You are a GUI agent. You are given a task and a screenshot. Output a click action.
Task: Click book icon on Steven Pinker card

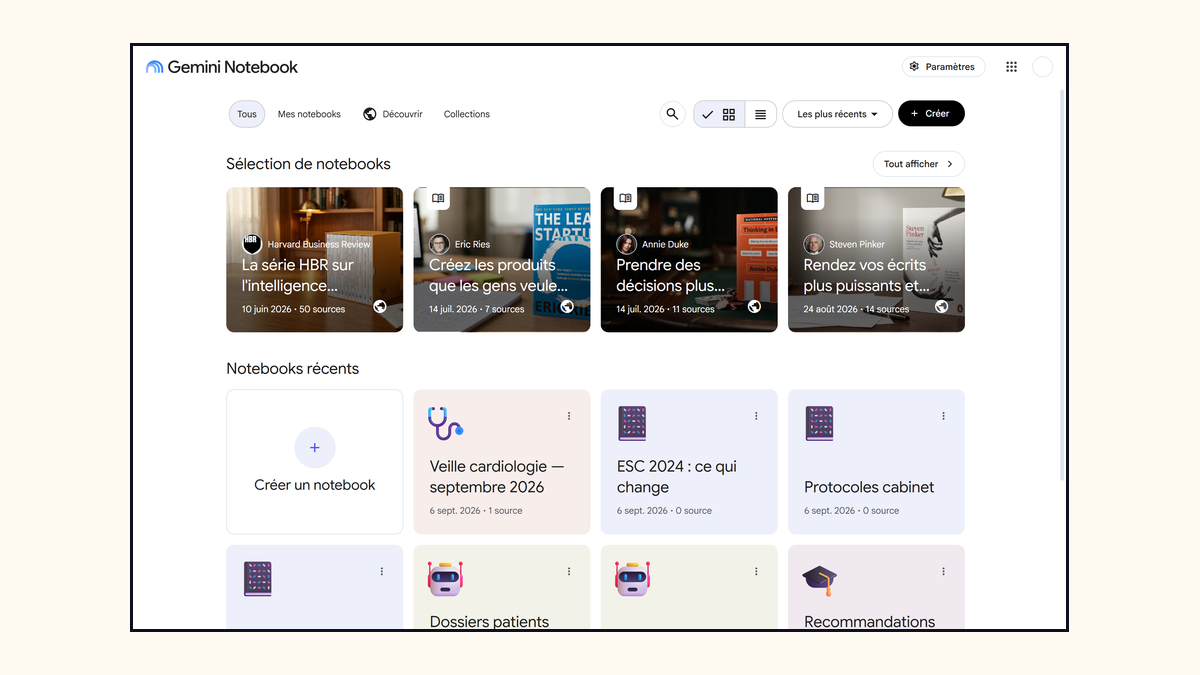813,198
